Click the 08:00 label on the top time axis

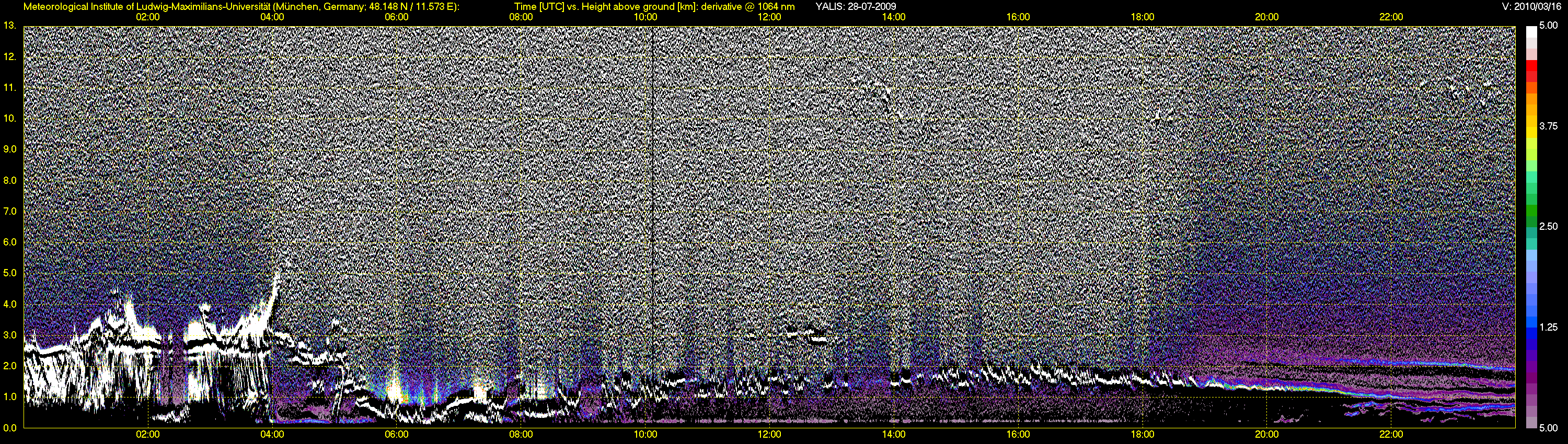[x=521, y=17]
